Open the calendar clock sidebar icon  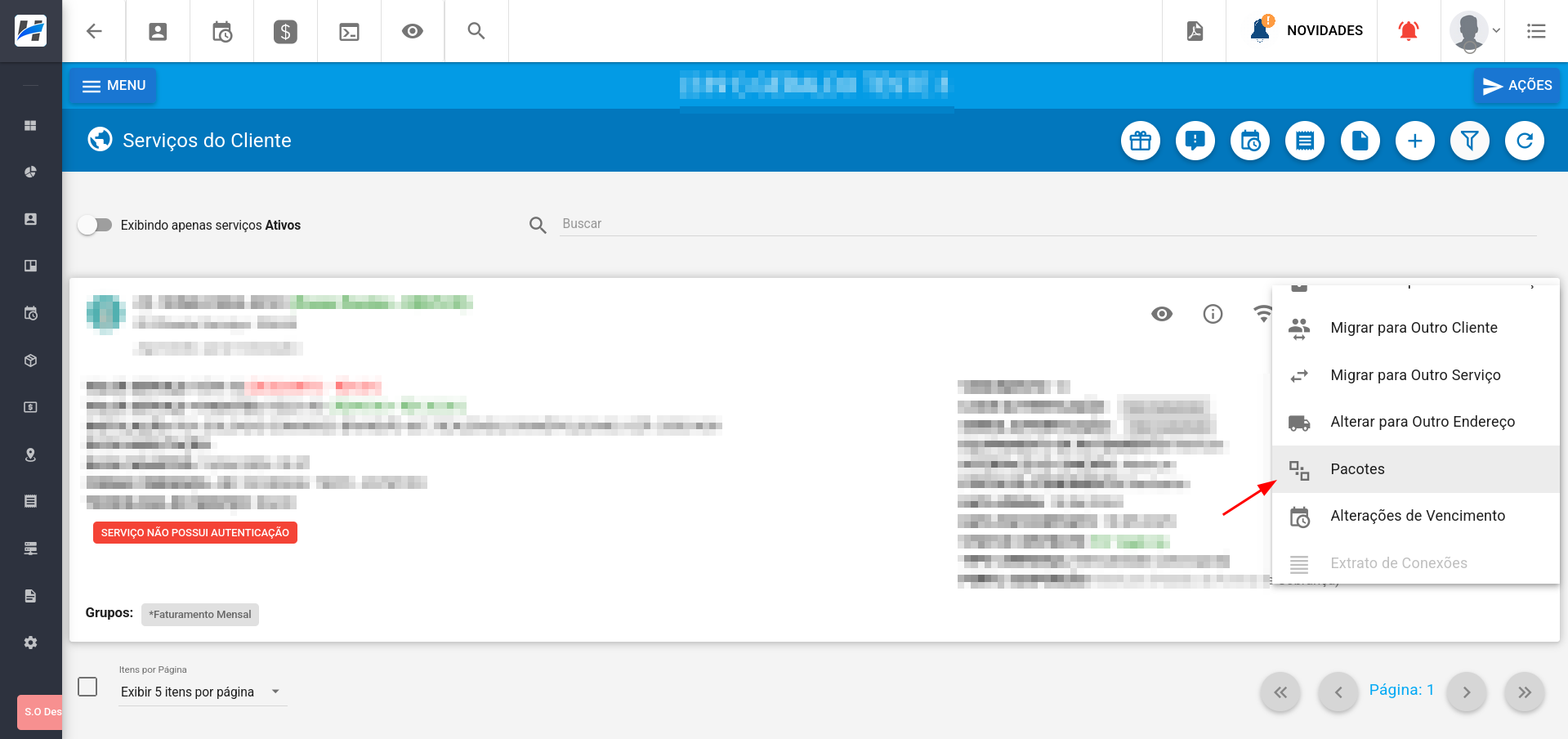[30, 313]
